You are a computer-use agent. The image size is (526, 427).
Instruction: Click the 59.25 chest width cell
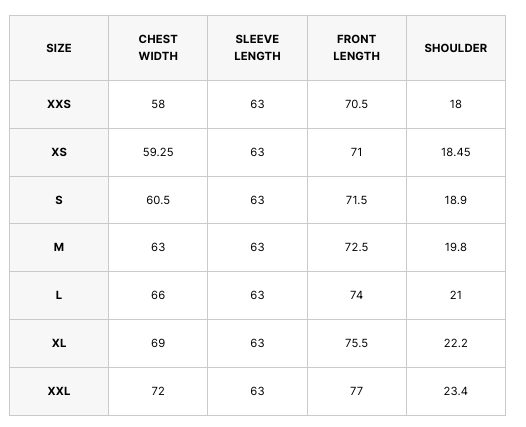click(x=158, y=152)
